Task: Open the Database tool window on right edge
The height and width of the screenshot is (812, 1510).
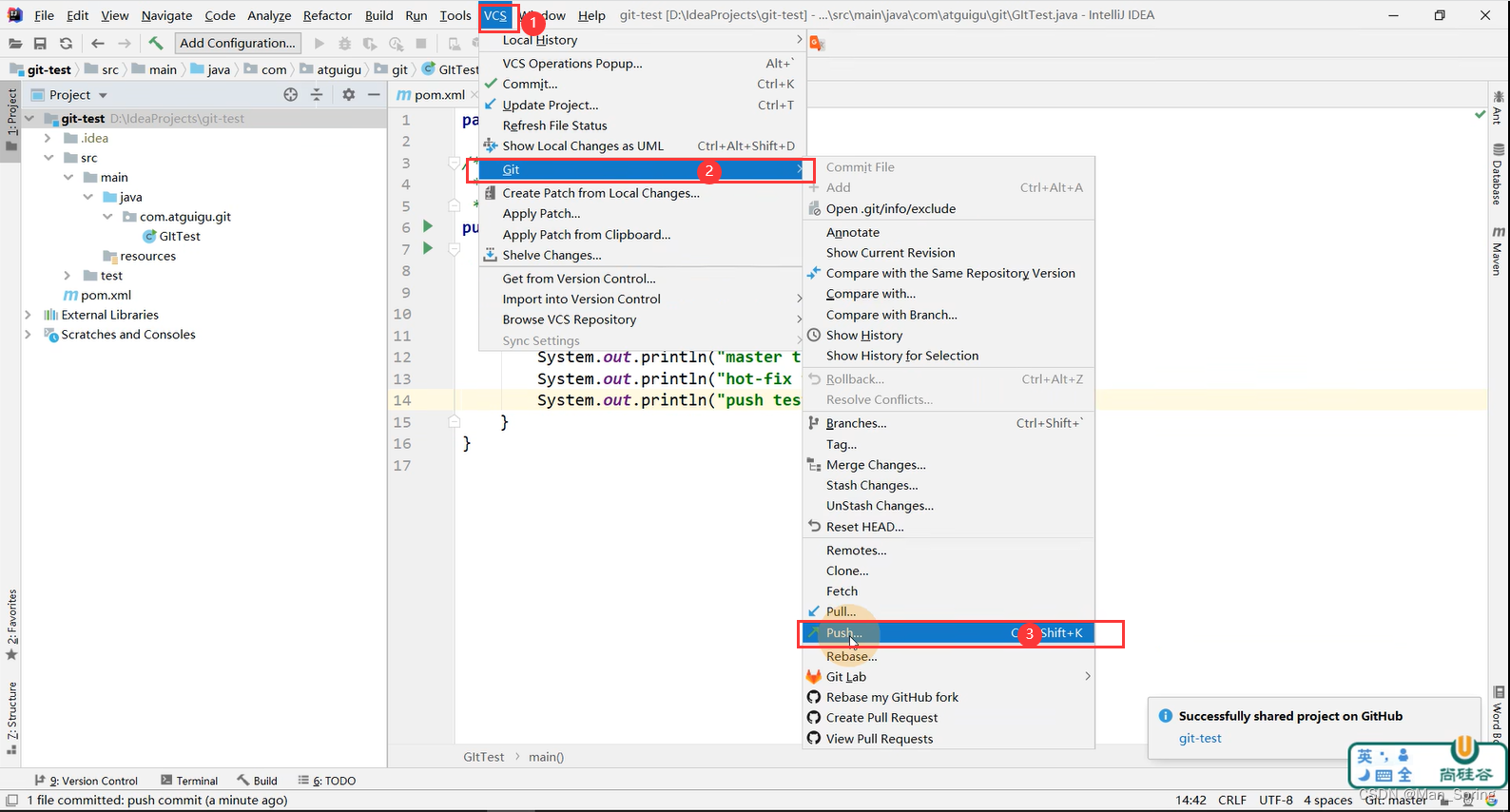Action: (1498, 174)
